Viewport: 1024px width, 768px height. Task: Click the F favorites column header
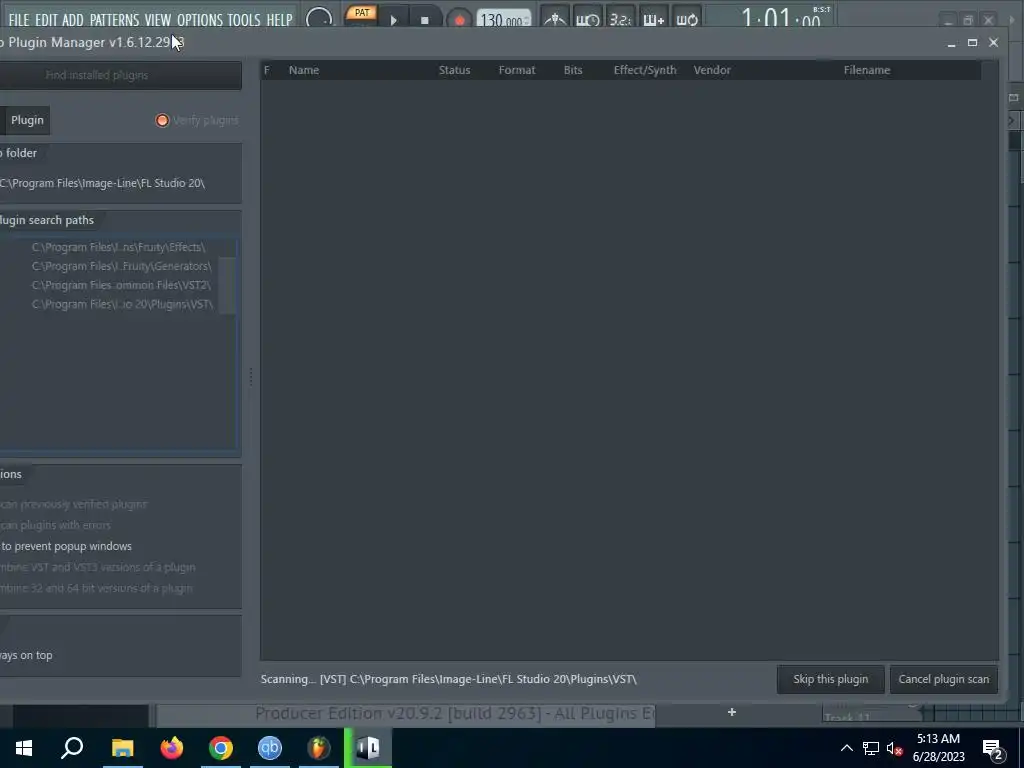point(266,70)
